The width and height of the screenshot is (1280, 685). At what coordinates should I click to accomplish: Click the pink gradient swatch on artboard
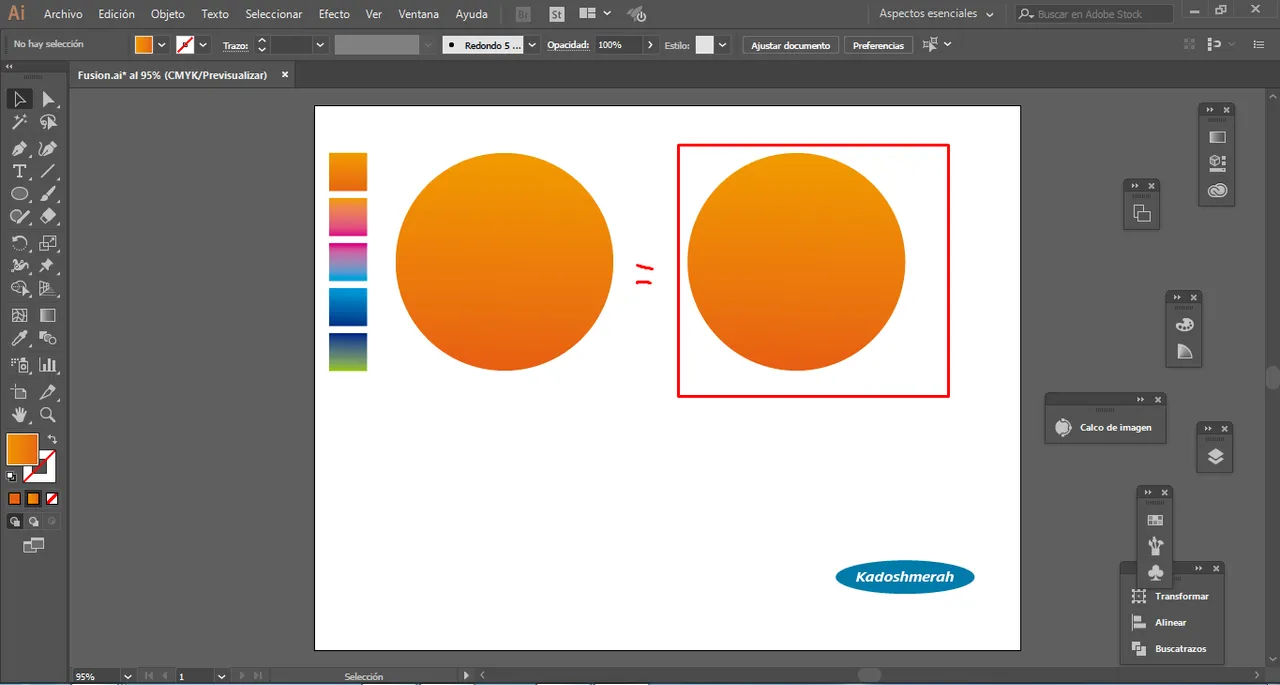click(348, 217)
